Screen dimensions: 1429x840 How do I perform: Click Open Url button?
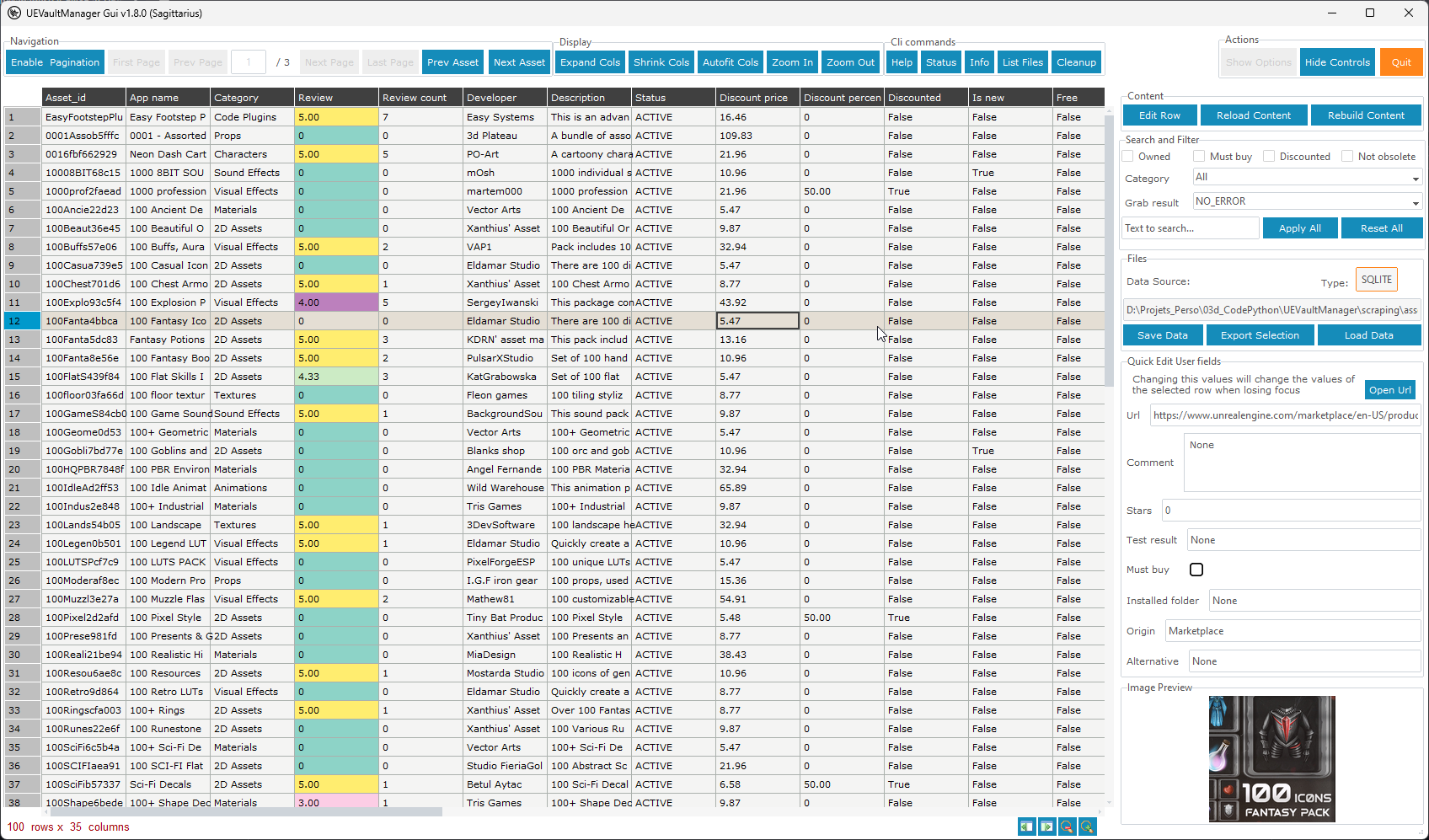(x=1389, y=390)
